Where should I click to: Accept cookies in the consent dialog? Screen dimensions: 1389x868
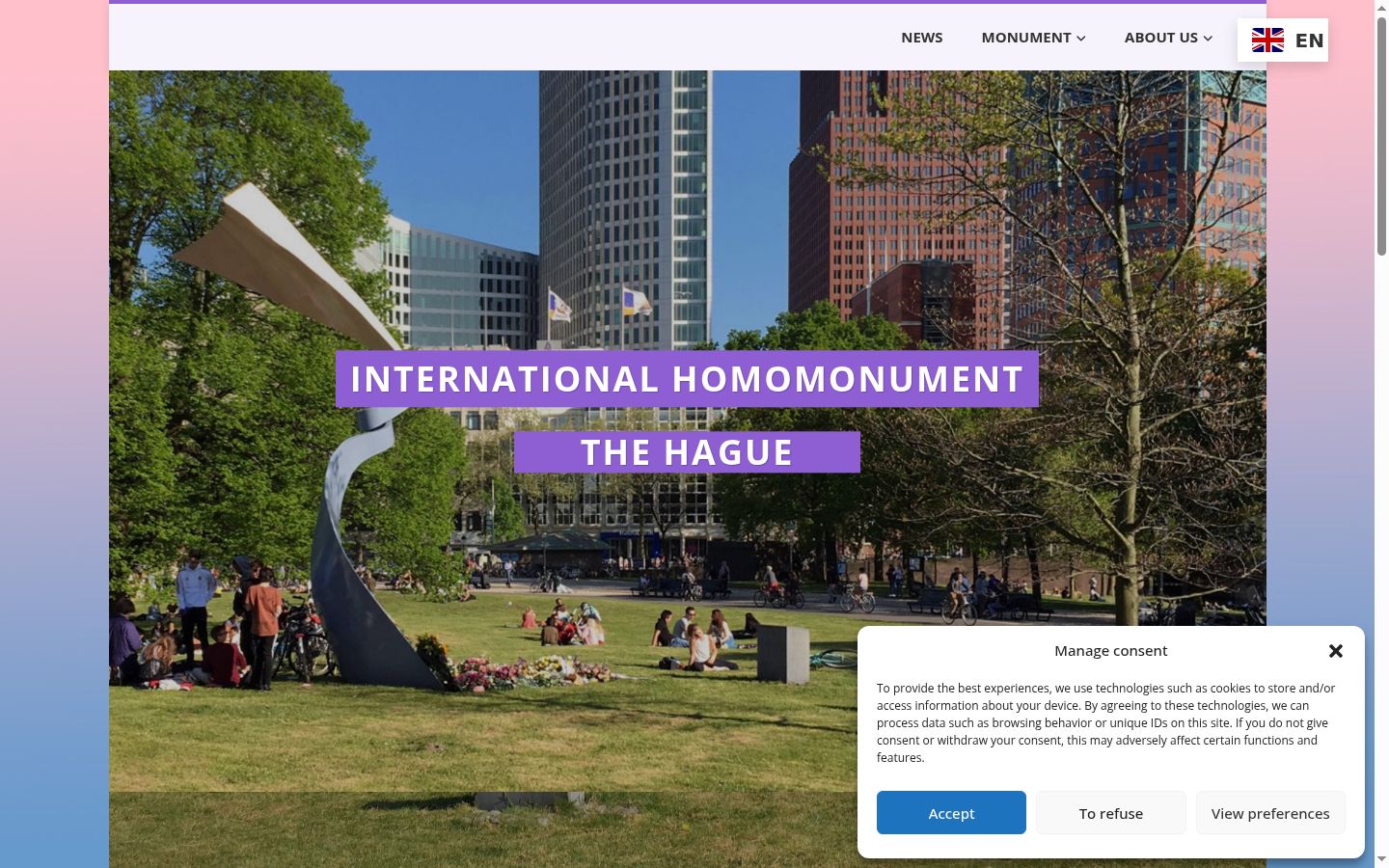tap(951, 813)
